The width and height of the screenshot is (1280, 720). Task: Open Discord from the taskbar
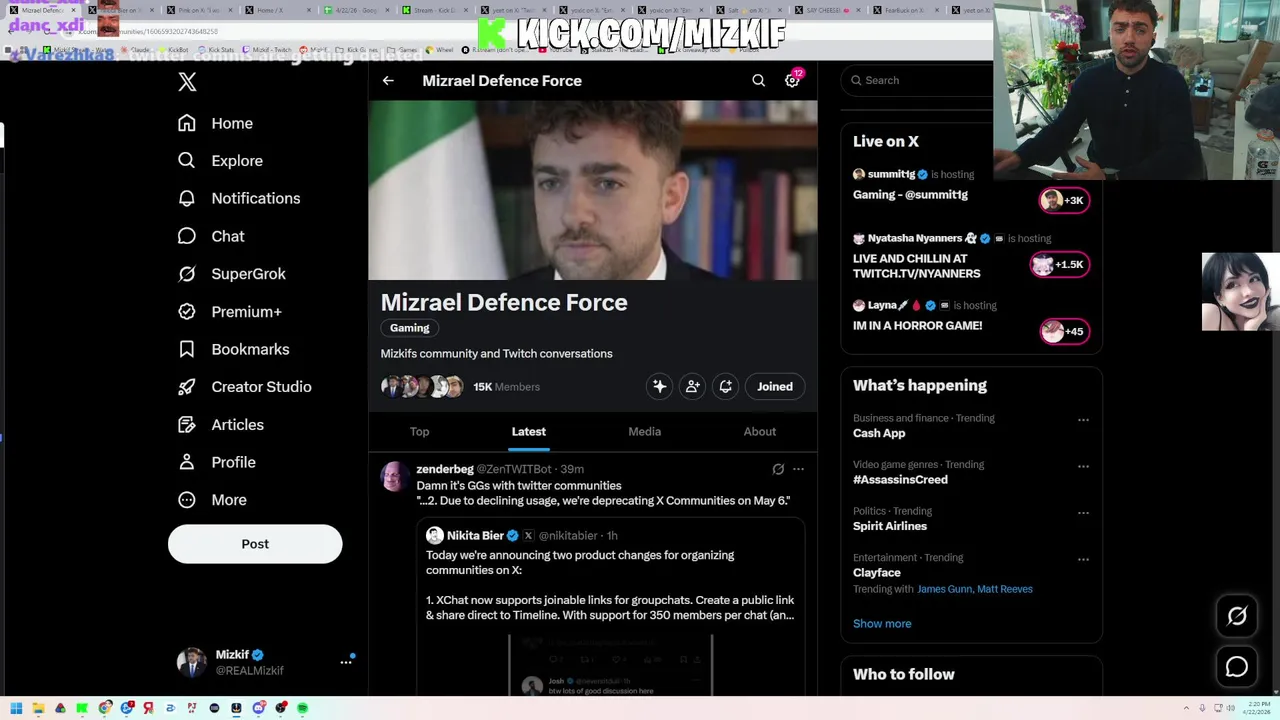258,708
